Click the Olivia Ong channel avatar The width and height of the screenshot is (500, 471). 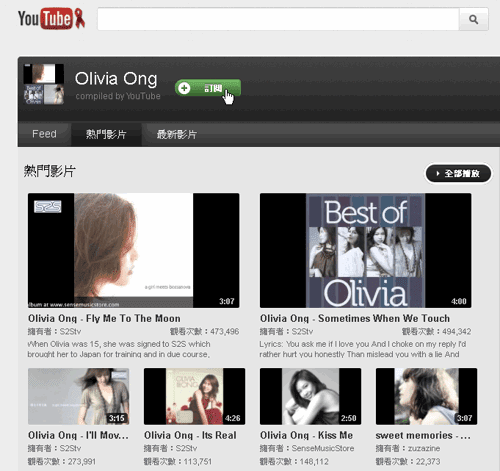[x=44, y=84]
